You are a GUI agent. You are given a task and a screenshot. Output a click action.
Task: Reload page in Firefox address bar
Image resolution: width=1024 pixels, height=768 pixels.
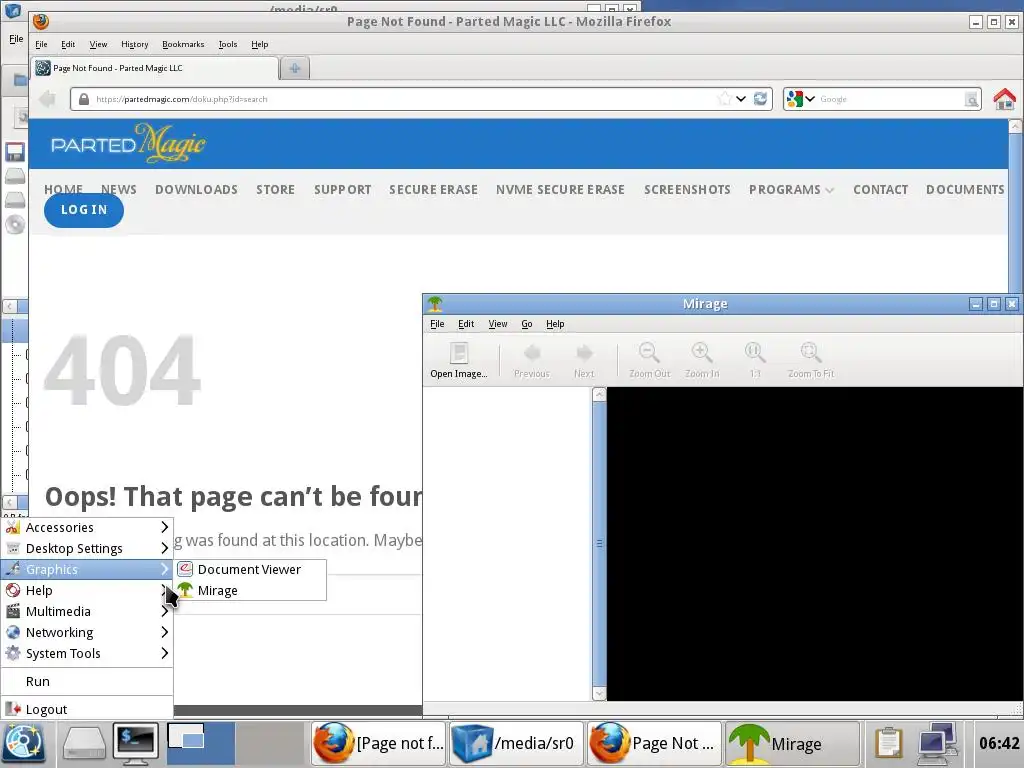[x=760, y=99]
